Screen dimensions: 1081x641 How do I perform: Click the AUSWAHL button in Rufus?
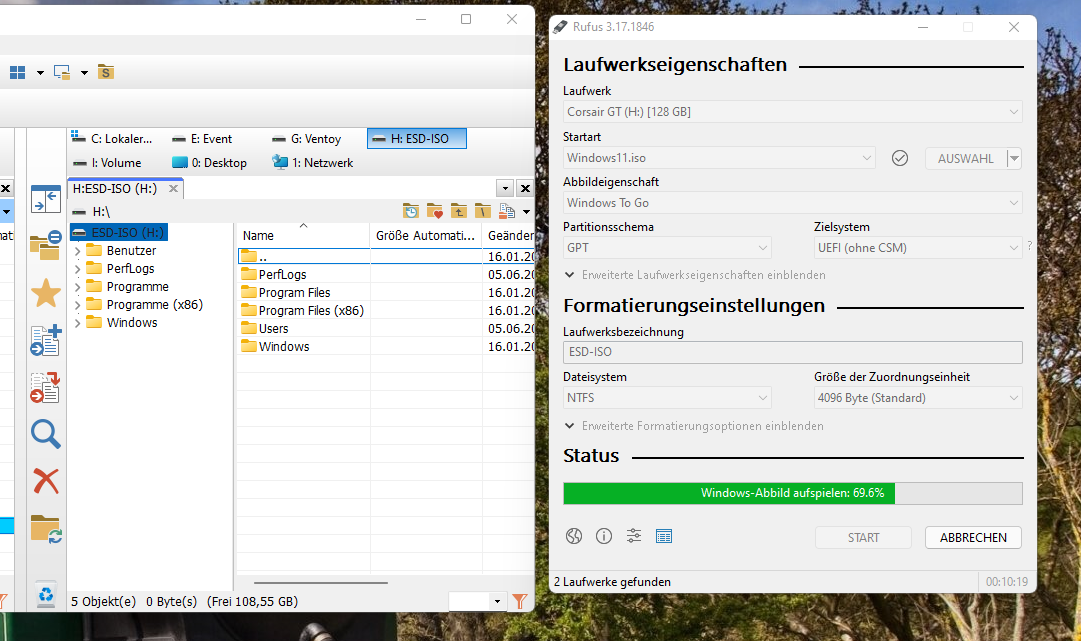(965, 159)
